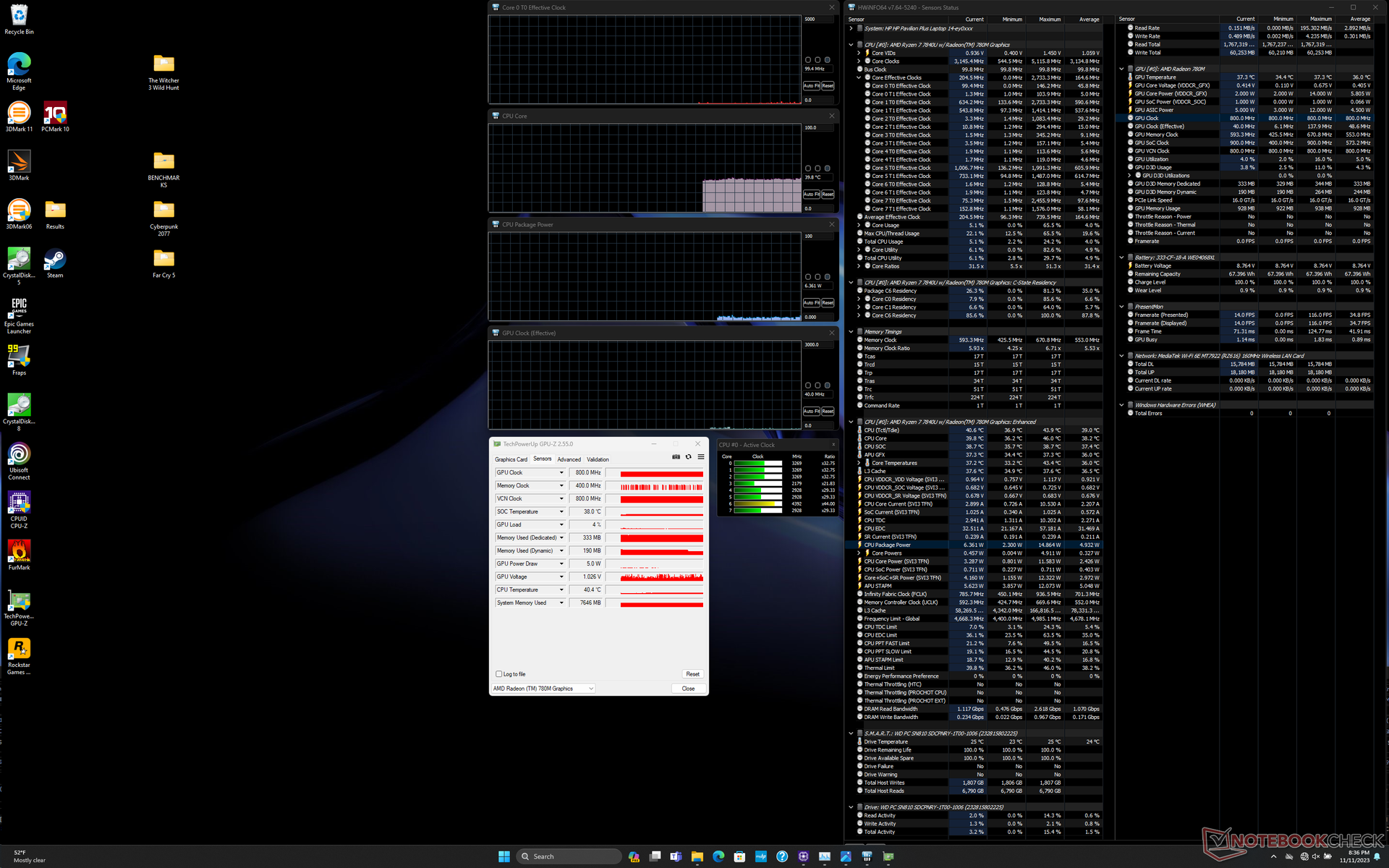Open the Fraps desktop shortcut

click(x=19, y=360)
